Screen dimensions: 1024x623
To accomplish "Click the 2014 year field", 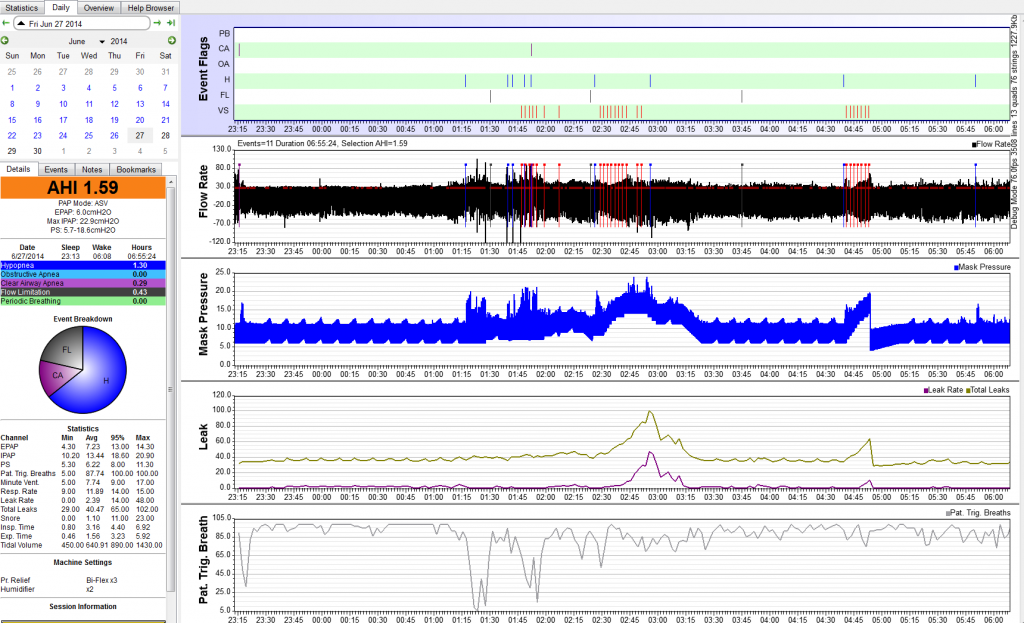I will point(119,41).
